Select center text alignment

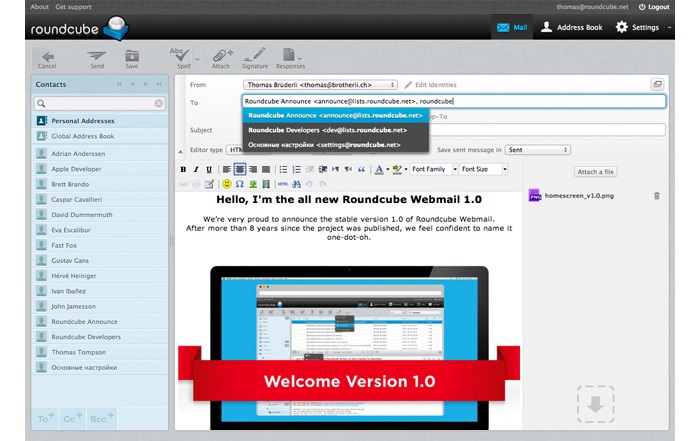pyautogui.click(x=240, y=169)
